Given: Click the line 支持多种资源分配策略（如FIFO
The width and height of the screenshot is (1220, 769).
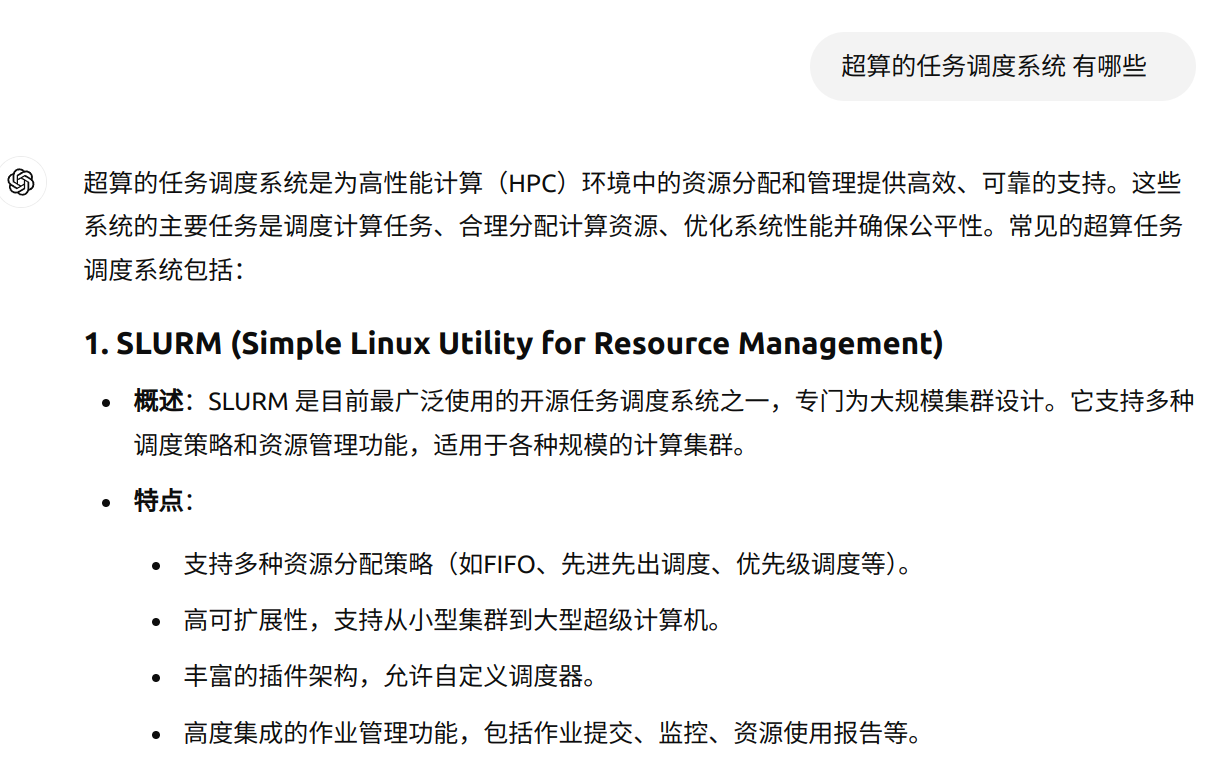Looking at the screenshot, I should 548,564.
